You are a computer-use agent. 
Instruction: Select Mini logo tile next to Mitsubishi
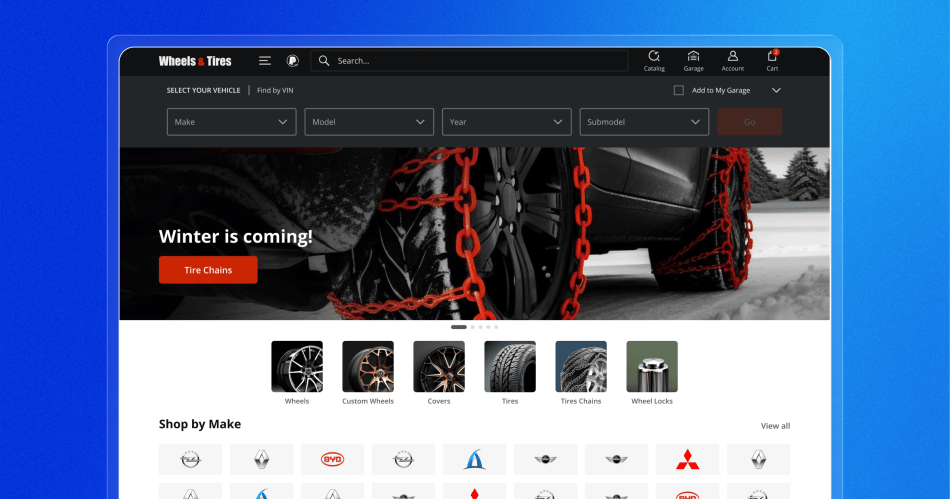[x=616, y=459]
